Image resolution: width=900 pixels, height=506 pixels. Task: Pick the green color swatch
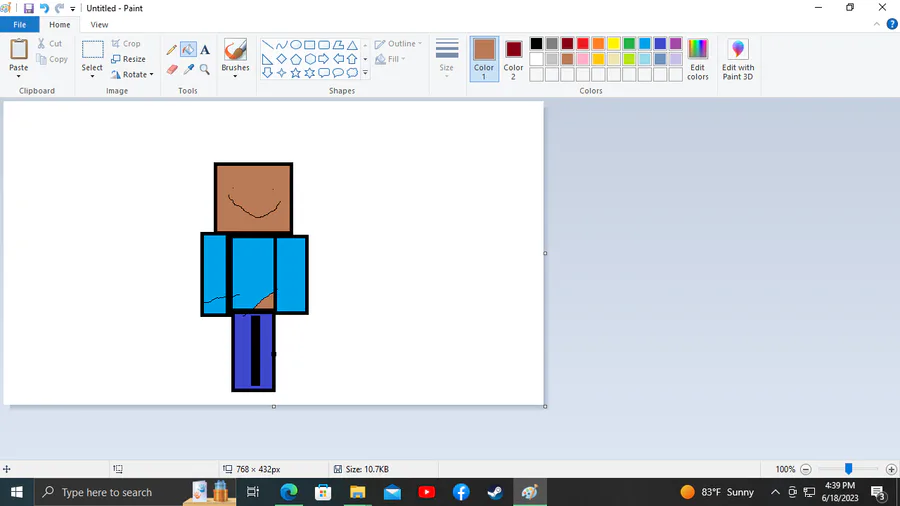(629, 44)
